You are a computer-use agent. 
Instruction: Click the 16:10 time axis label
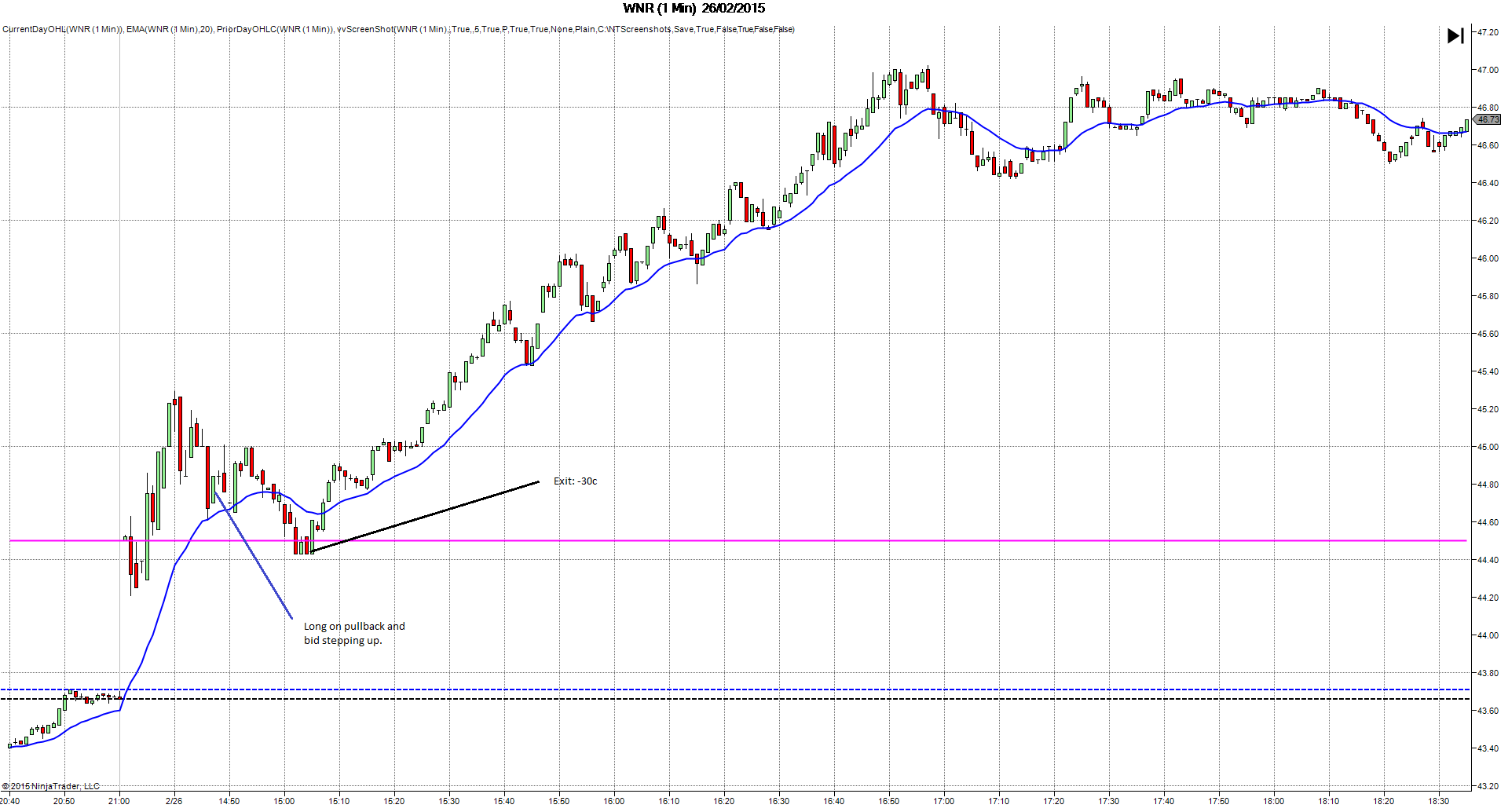click(x=669, y=801)
